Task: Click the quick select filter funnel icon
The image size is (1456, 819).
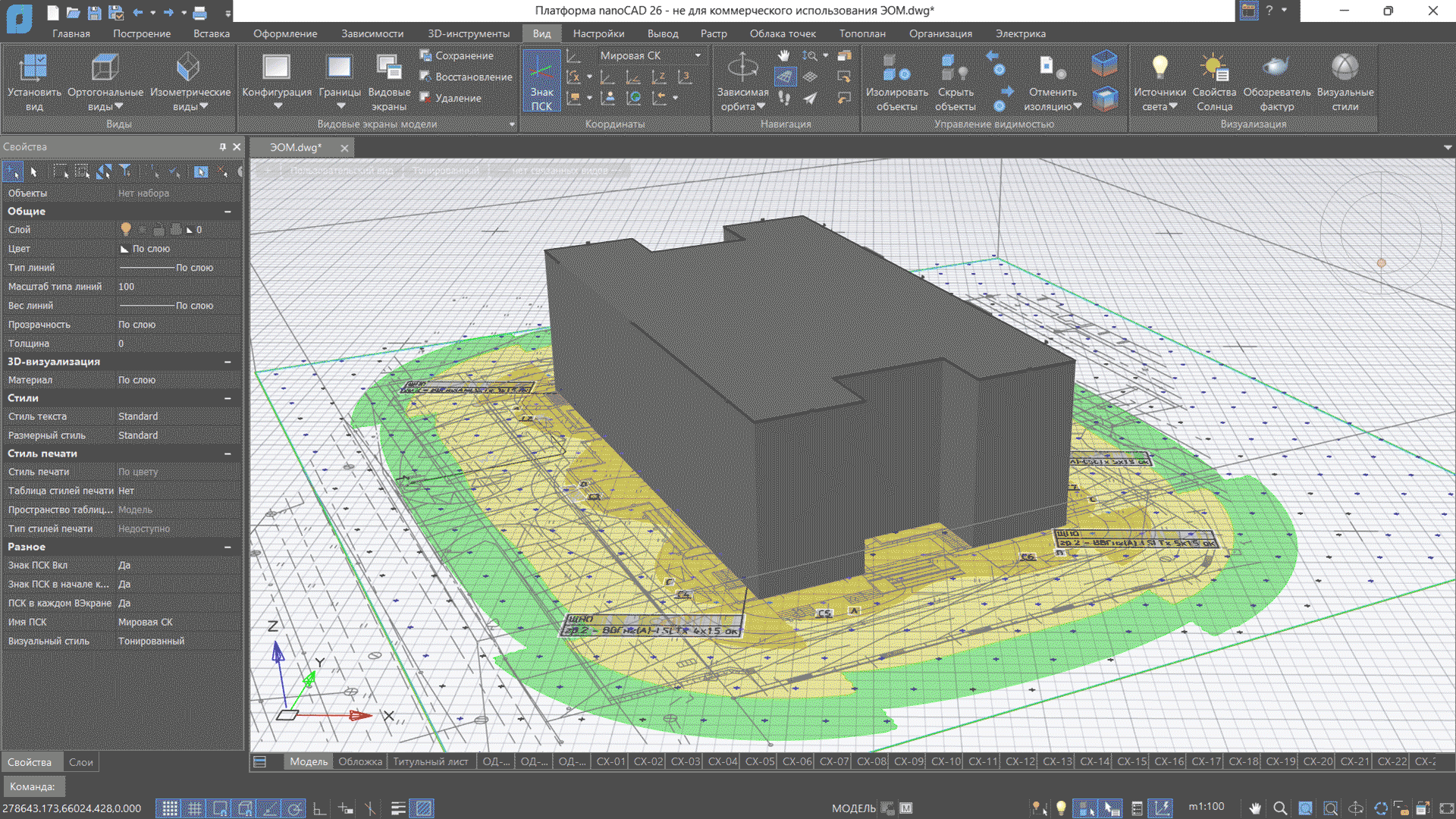Action: pyautogui.click(x=125, y=171)
